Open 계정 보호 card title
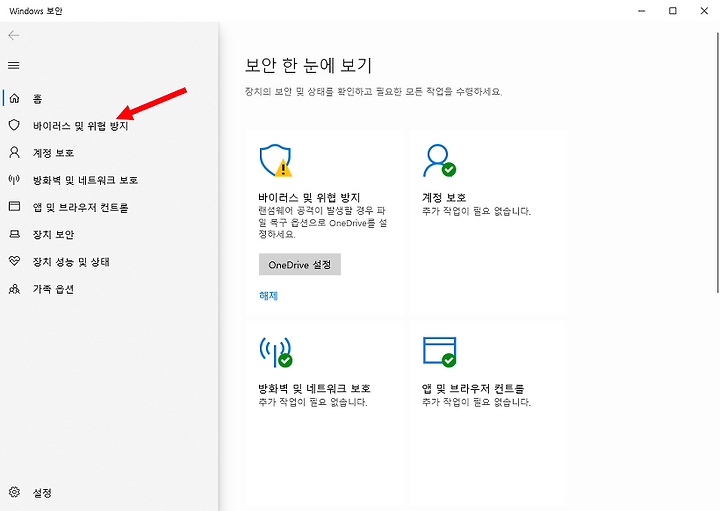The image size is (720, 511). pyautogui.click(x=444, y=197)
